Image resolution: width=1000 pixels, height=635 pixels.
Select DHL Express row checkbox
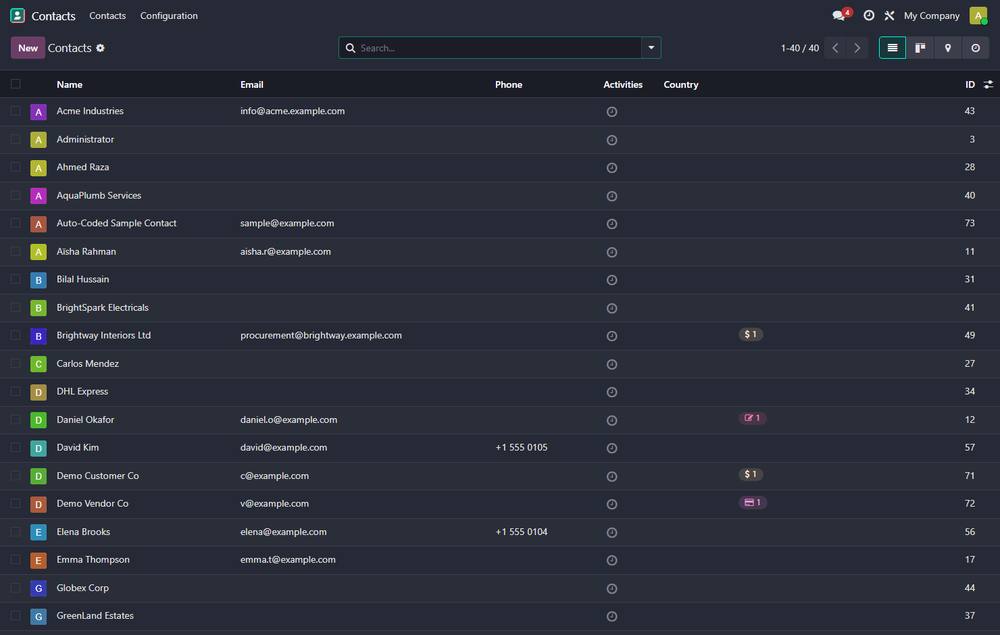(16, 391)
